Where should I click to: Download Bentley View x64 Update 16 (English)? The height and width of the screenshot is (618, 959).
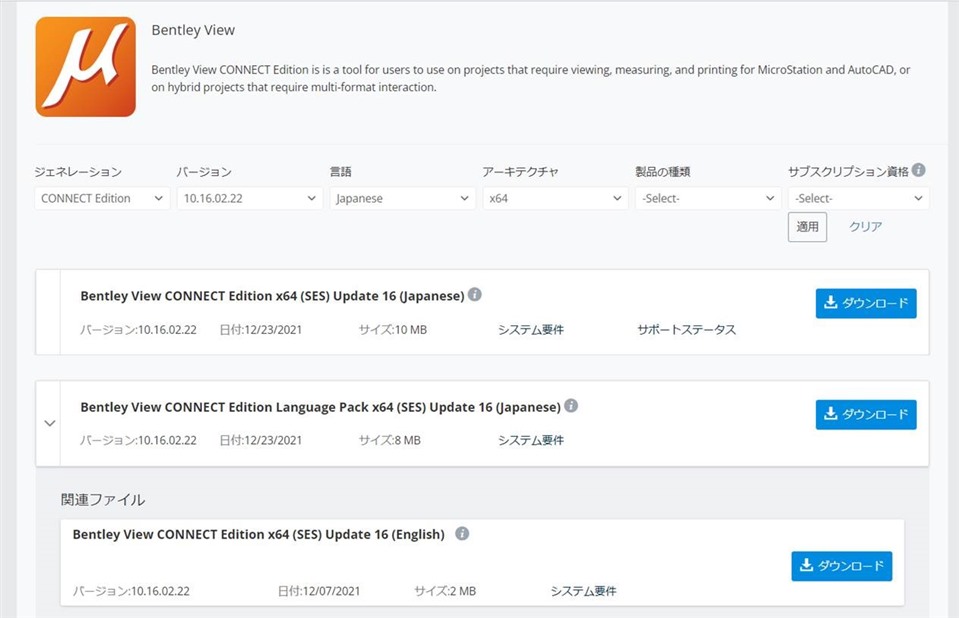point(841,566)
